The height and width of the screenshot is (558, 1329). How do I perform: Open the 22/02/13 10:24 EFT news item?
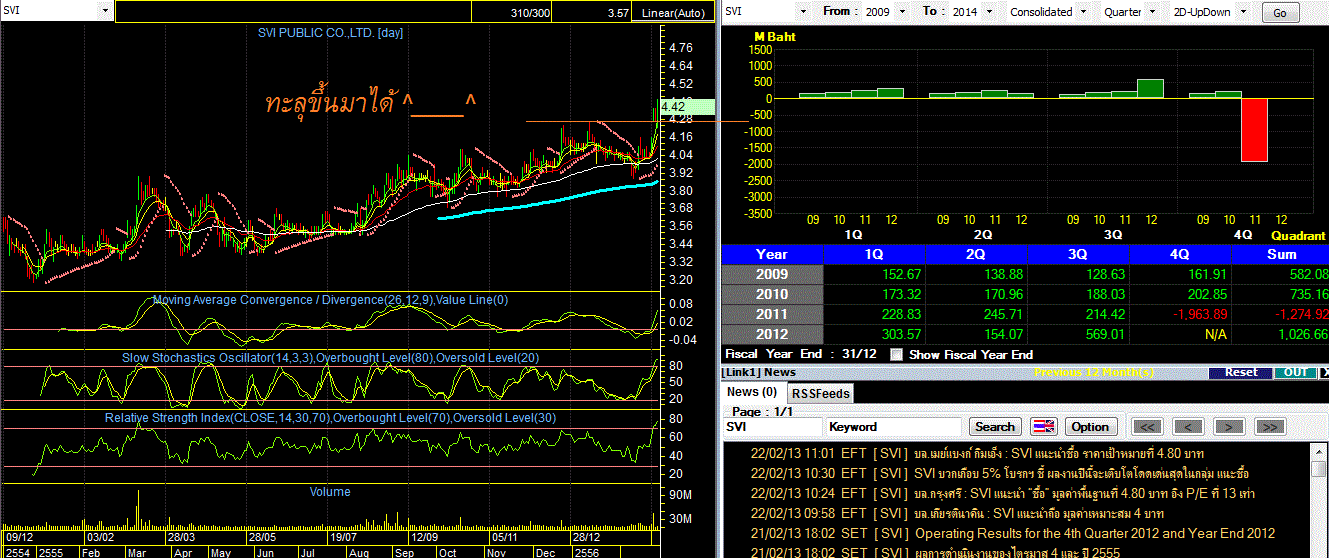click(x=1003, y=493)
